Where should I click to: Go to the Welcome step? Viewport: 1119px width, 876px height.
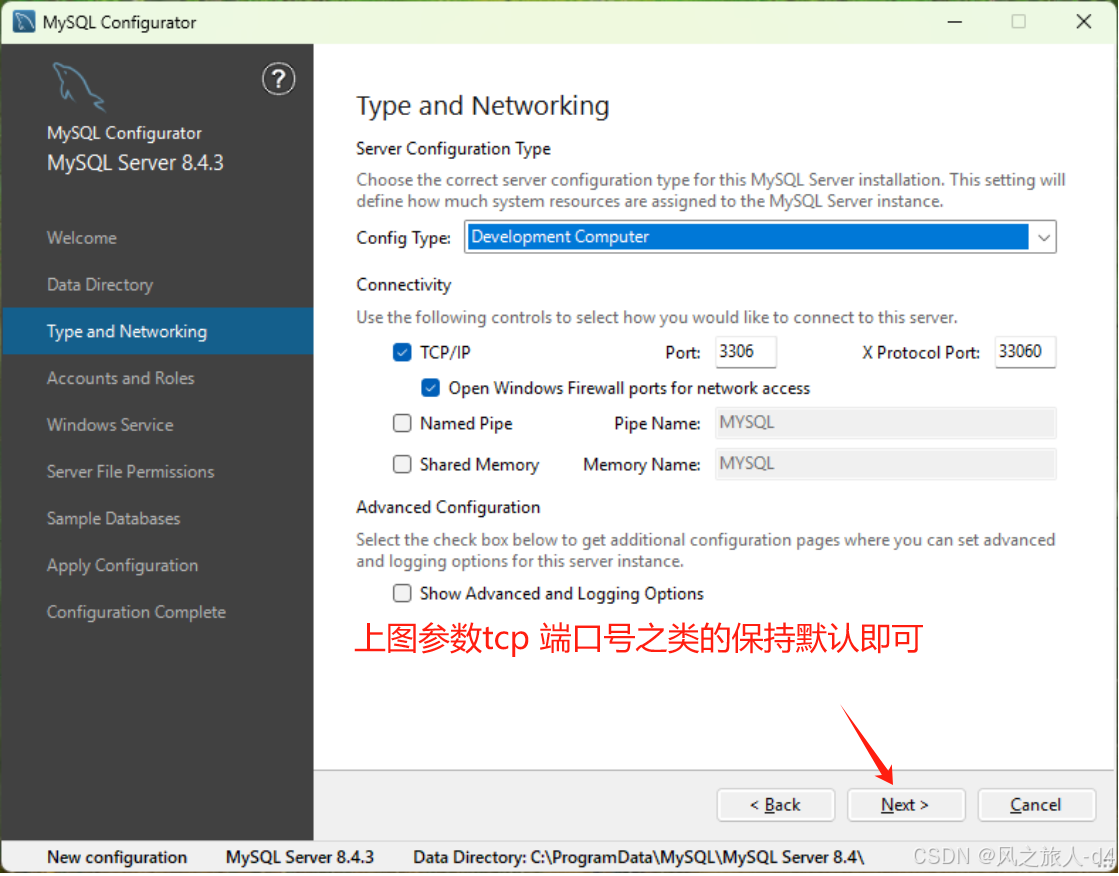pyautogui.click(x=81, y=238)
